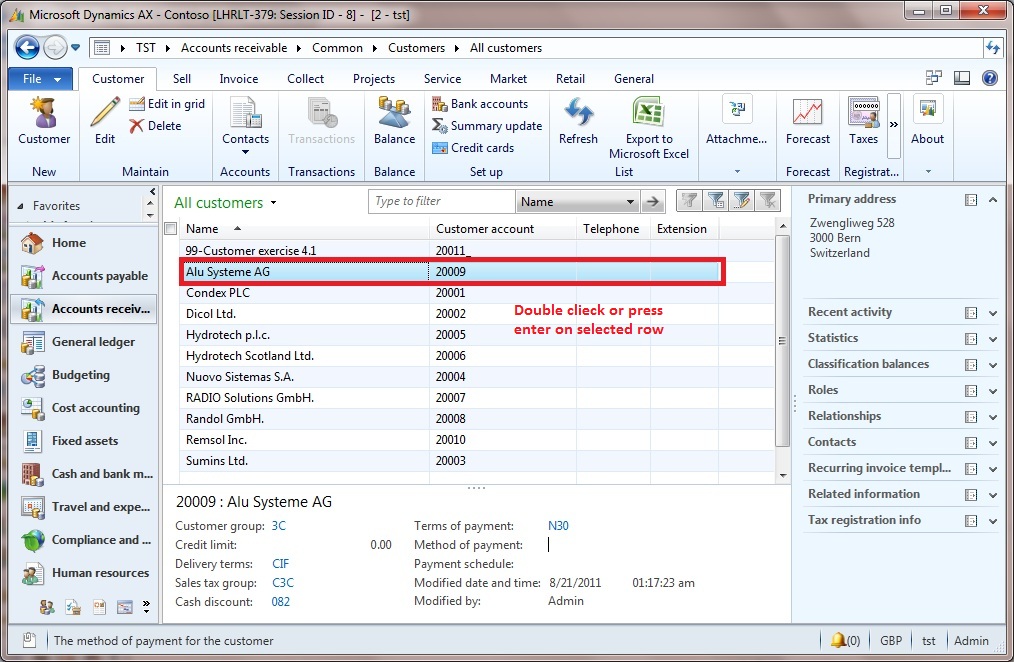Open Credit cards setup
Screen dimensions: 1014x662
click(x=473, y=147)
